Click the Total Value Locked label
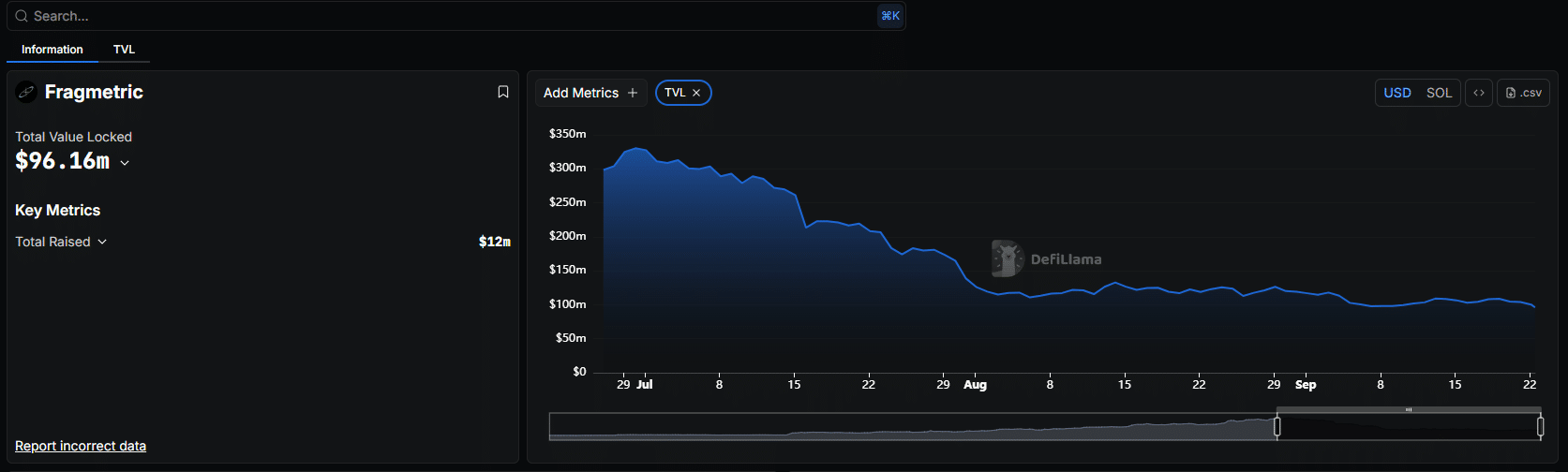1568x472 pixels. (73, 137)
